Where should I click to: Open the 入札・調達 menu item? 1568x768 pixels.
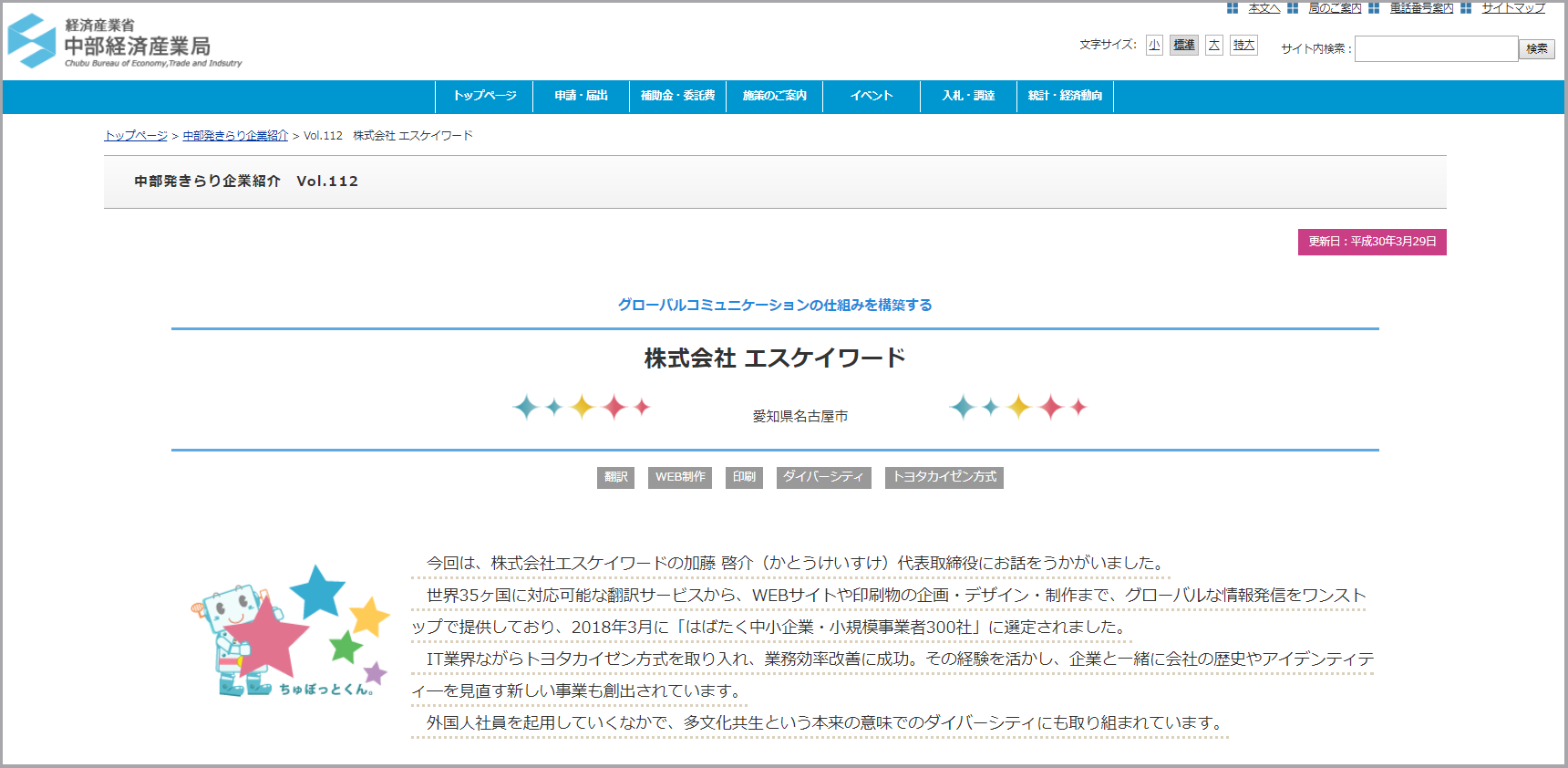pos(968,96)
